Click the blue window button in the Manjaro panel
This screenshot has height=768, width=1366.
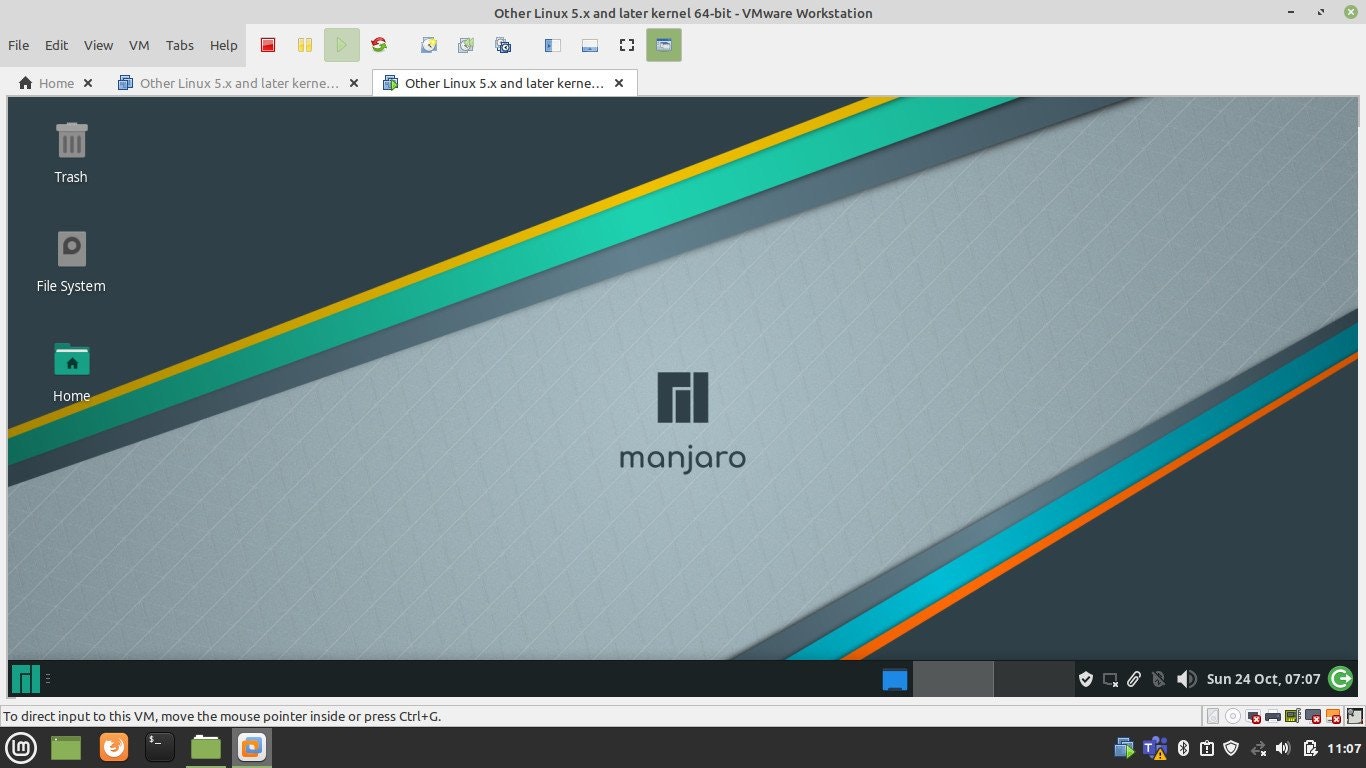(894, 680)
